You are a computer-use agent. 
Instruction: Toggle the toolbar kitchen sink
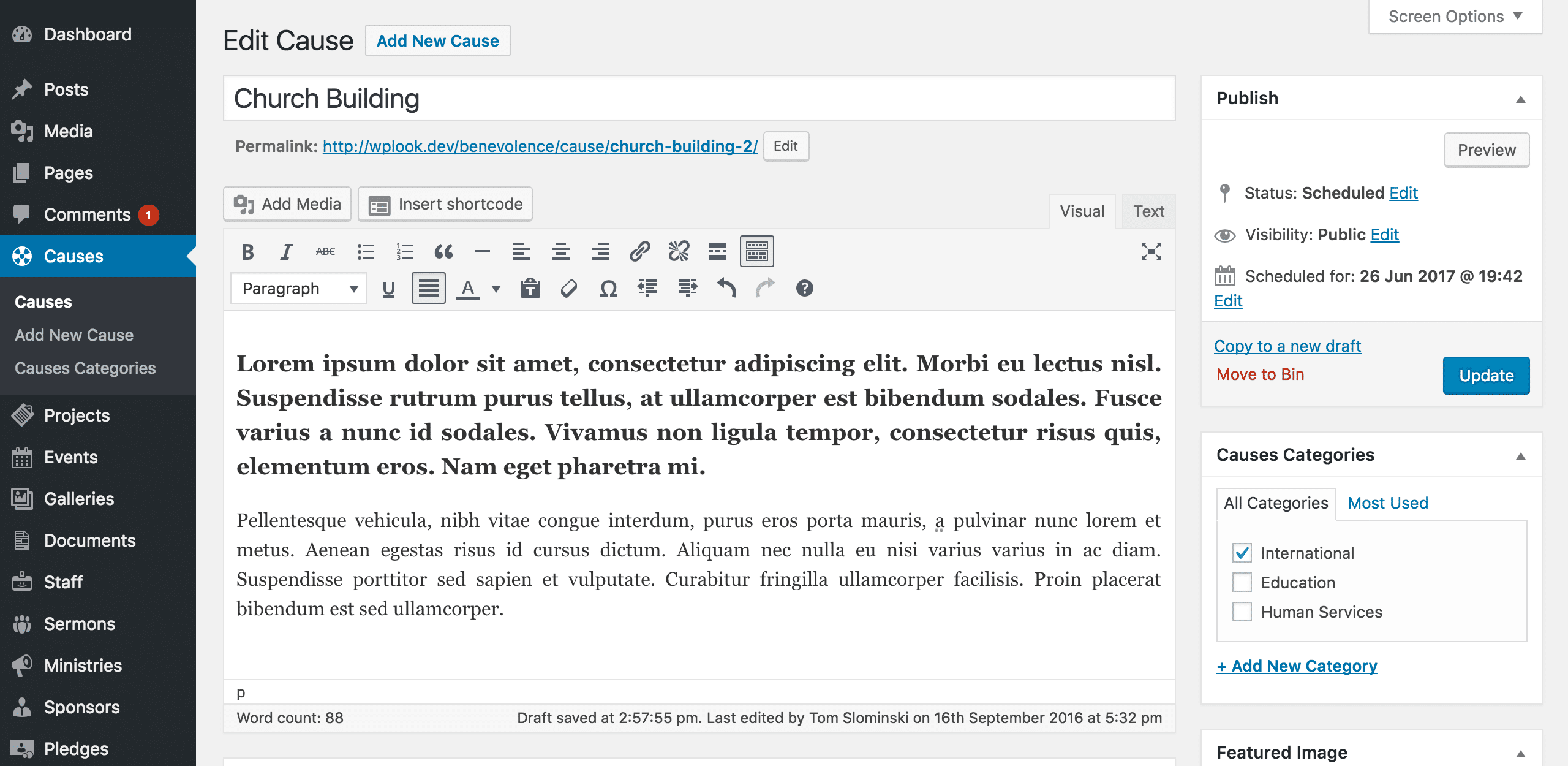[757, 251]
